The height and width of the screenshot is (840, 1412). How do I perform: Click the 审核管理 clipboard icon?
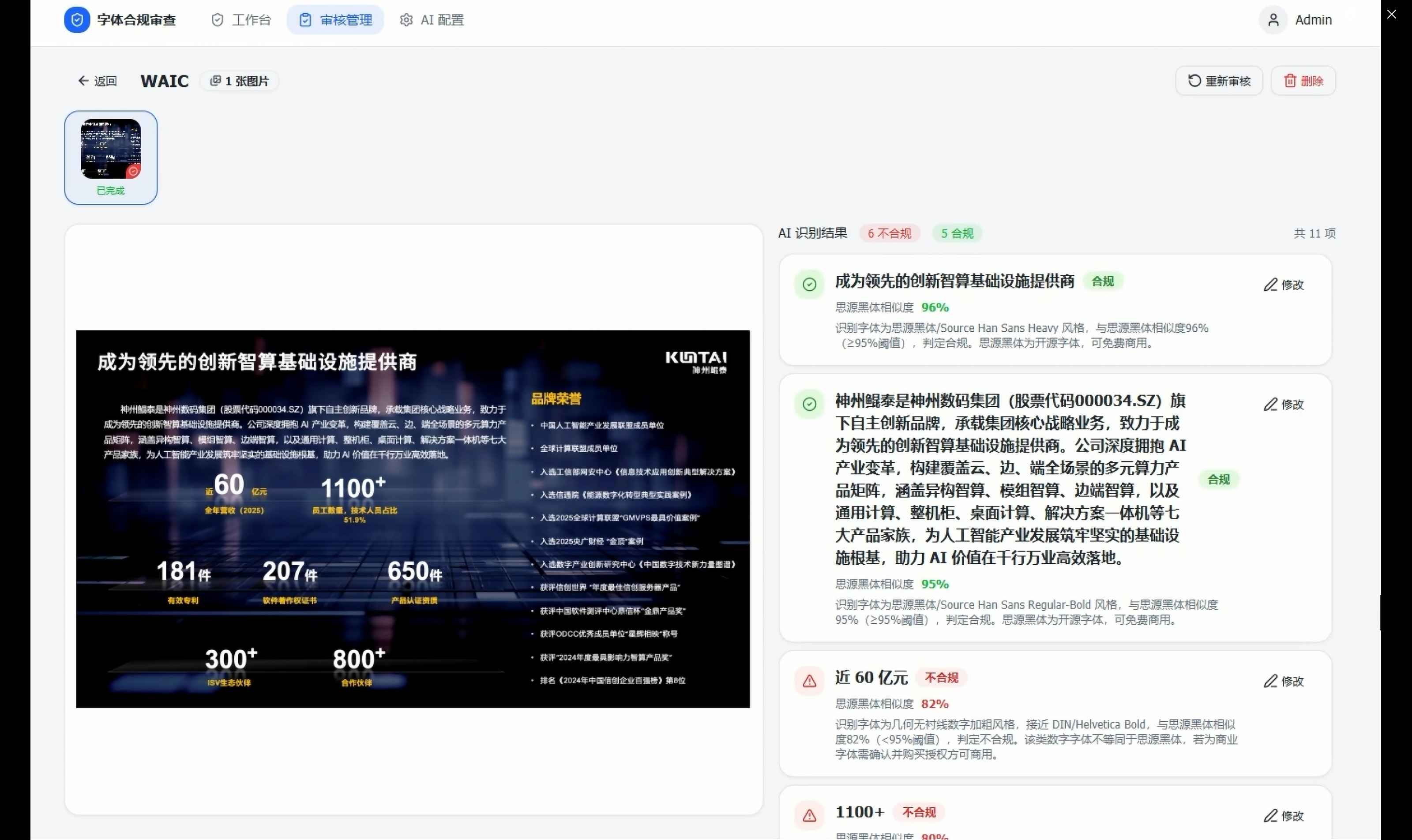[x=305, y=20]
